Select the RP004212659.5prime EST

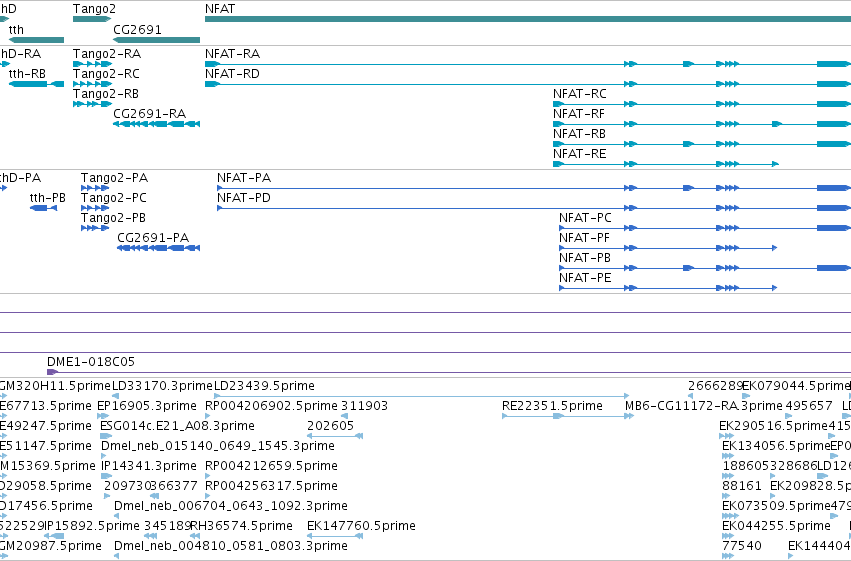click(208, 476)
